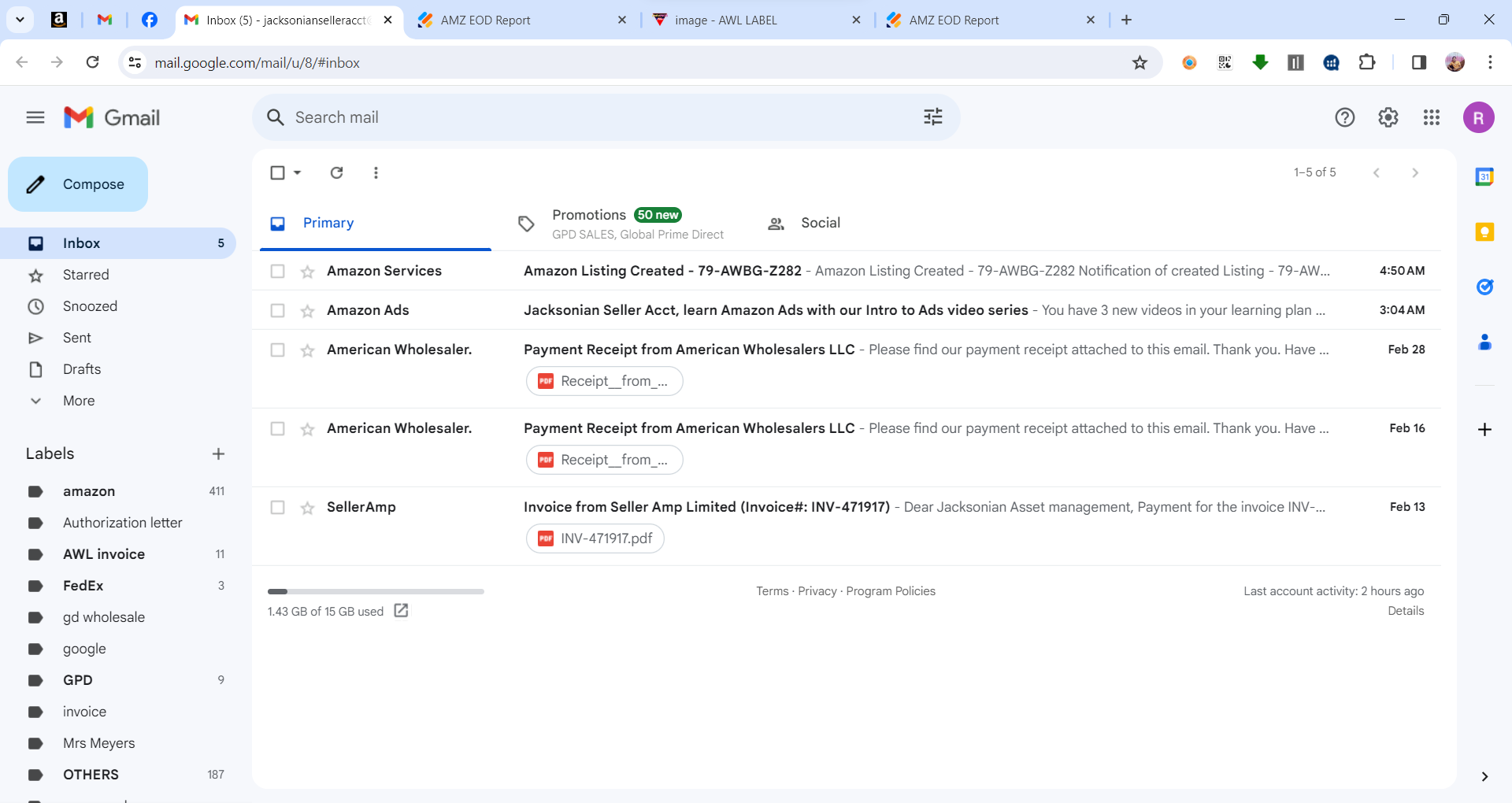Go to the older emails page arrow
Screen dimensions: 1512x803
[1415, 172]
